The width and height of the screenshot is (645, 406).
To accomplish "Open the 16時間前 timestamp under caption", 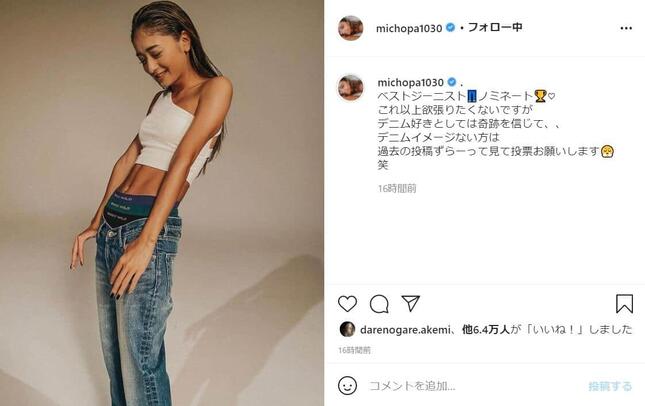I will [397, 188].
